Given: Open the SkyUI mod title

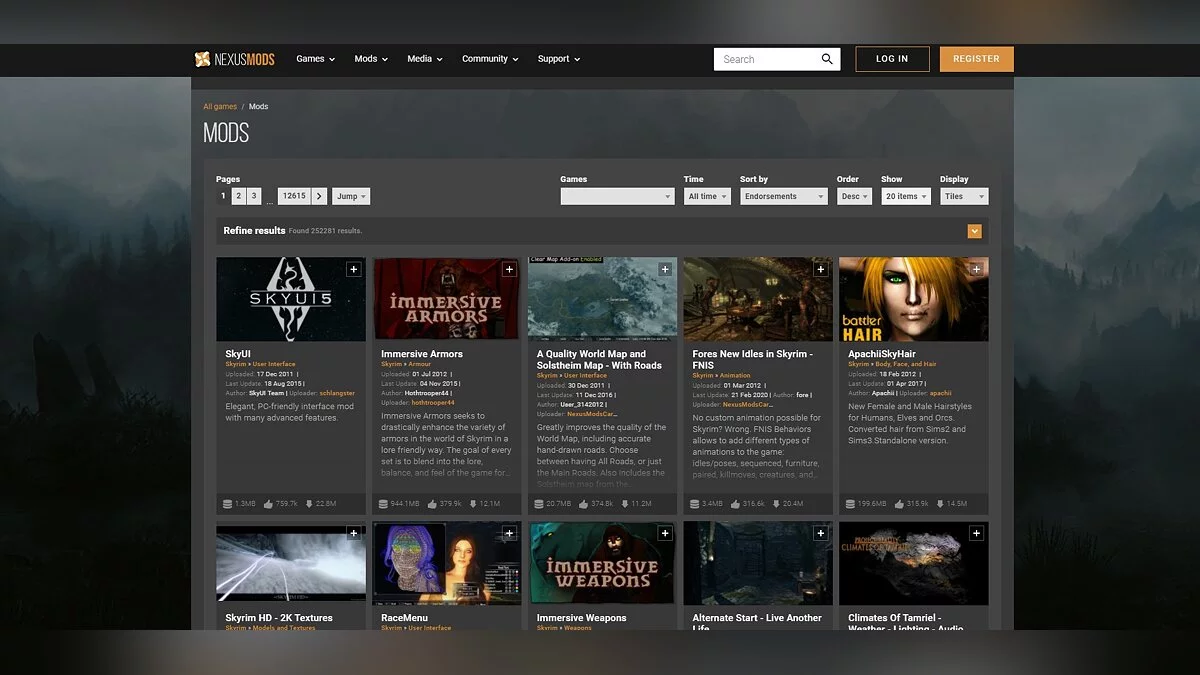Looking at the screenshot, I should pos(238,354).
